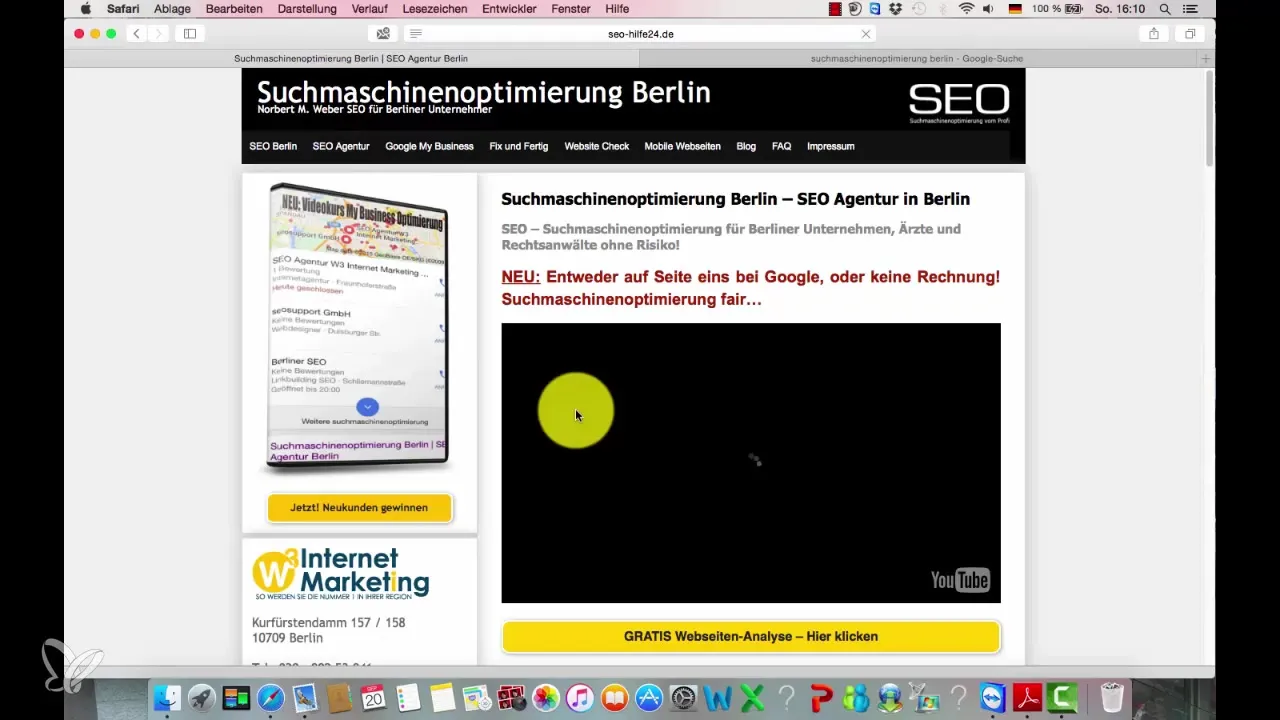Open App Store from the Dock
Image resolution: width=1280 pixels, height=720 pixels.
point(649,697)
